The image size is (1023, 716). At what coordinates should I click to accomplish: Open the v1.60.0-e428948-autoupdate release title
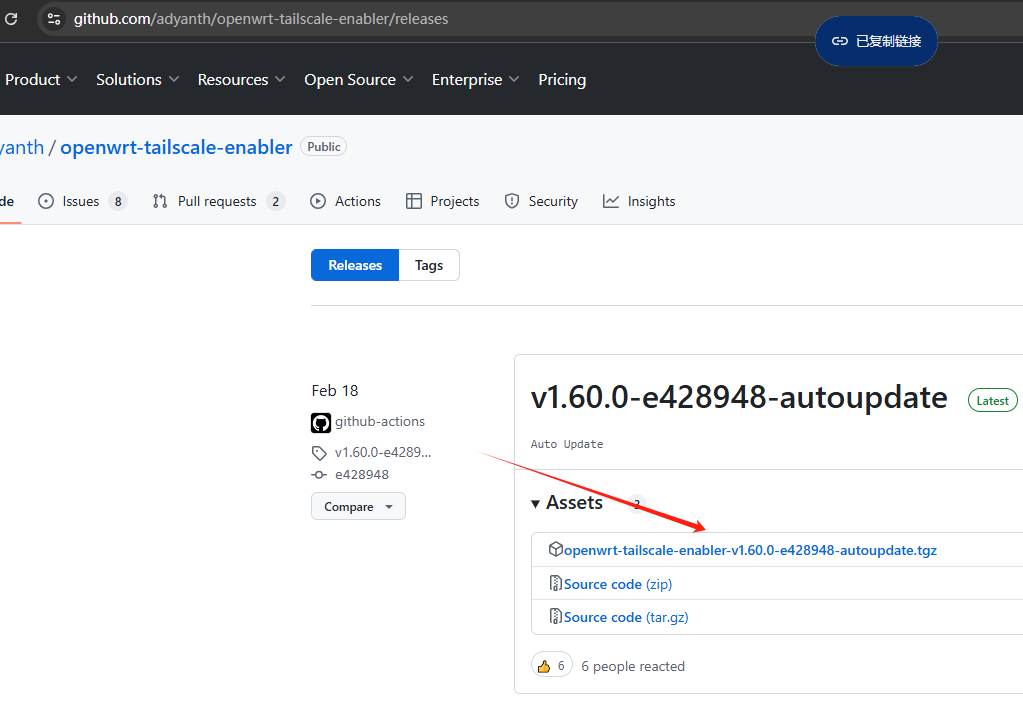click(x=739, y=397)
